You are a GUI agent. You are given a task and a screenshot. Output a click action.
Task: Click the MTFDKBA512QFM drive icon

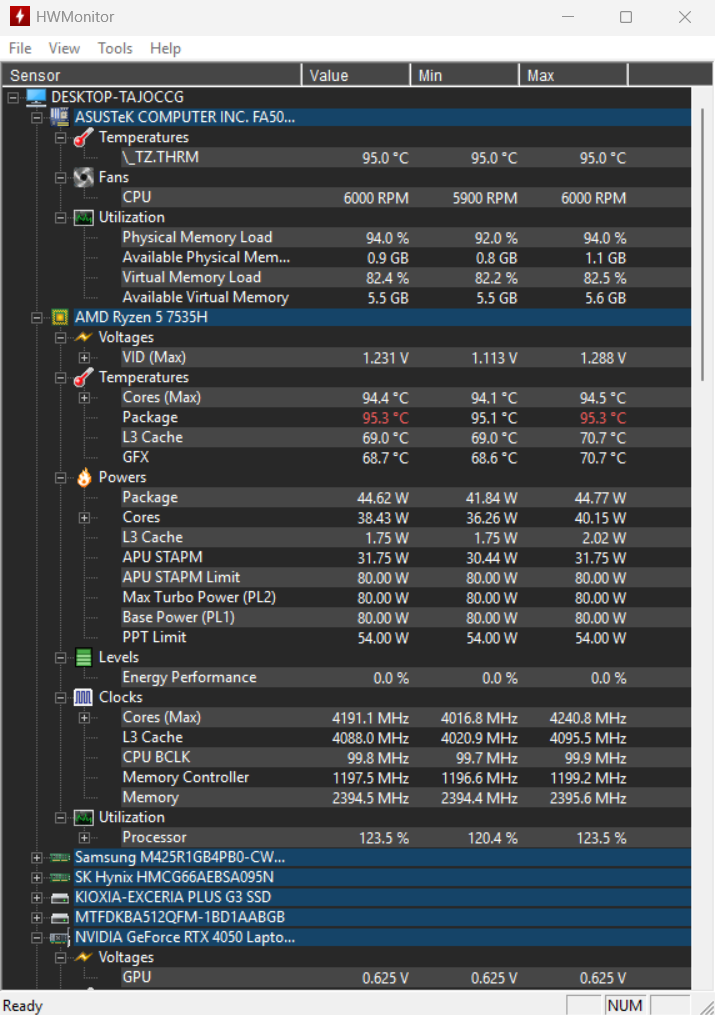point(60,918)
